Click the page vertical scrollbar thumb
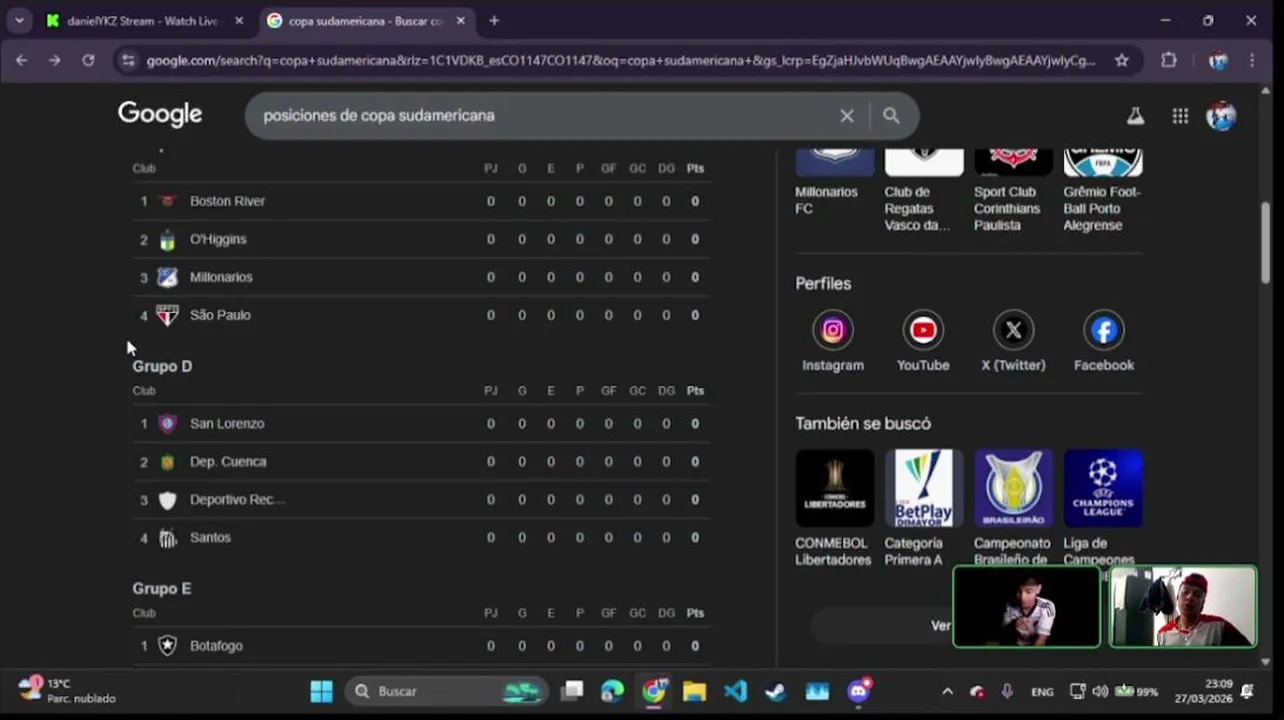Screen dimensions: 1284x720 tap(1266, 242)
